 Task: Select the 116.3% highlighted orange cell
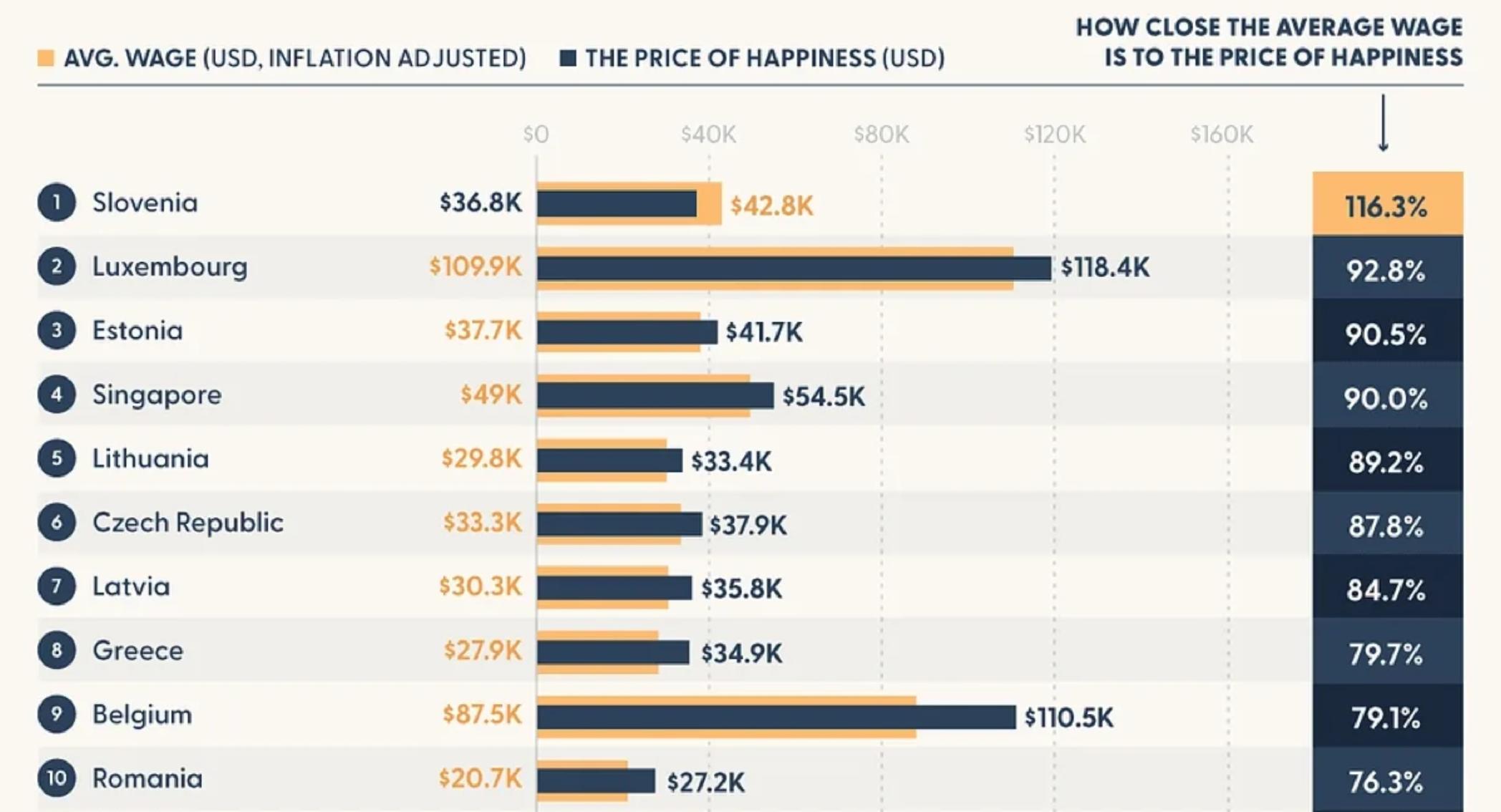pyautogui.click(x=1388, y=203)
